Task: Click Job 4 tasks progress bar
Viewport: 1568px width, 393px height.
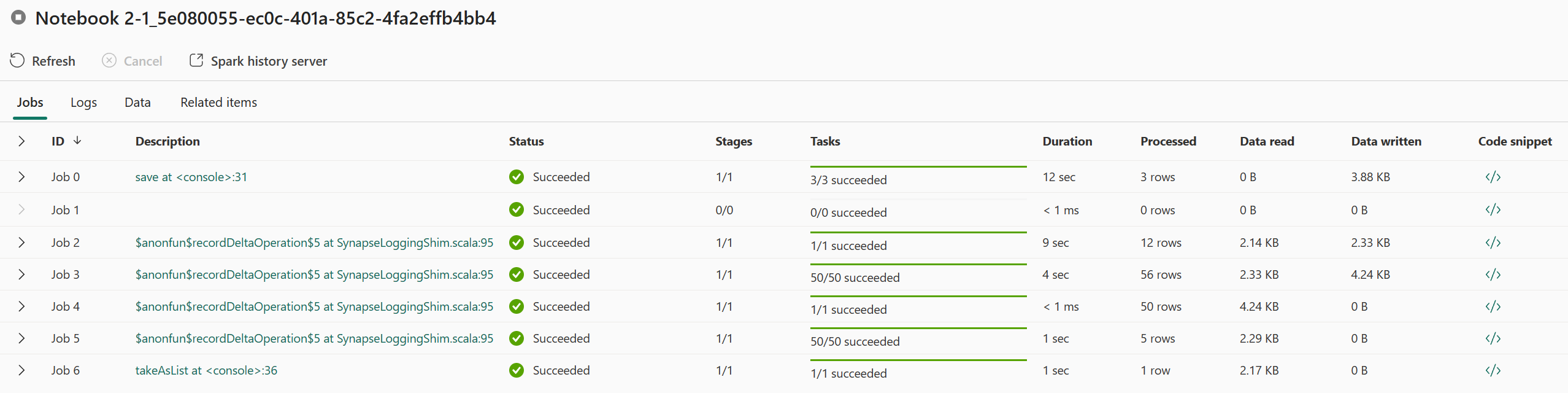Action: [x=918, y=297]
